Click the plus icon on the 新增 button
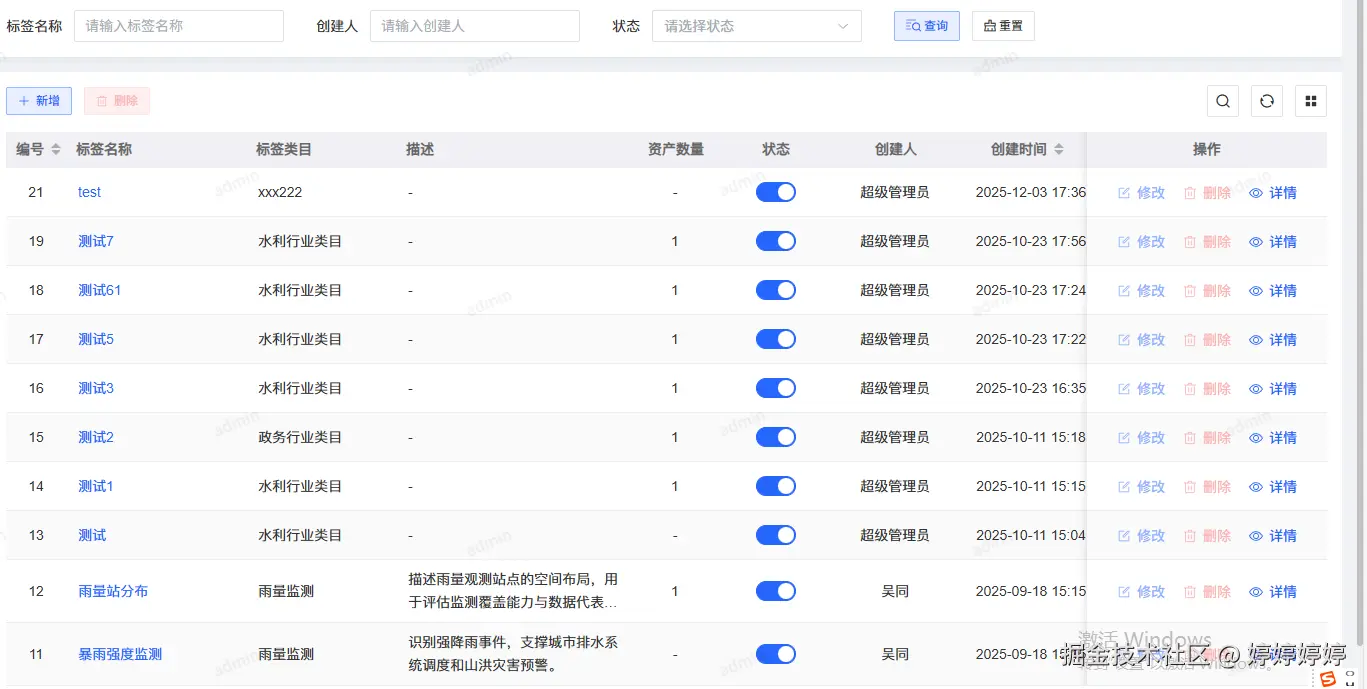The image size is (1367, 689). click(25, 100)
